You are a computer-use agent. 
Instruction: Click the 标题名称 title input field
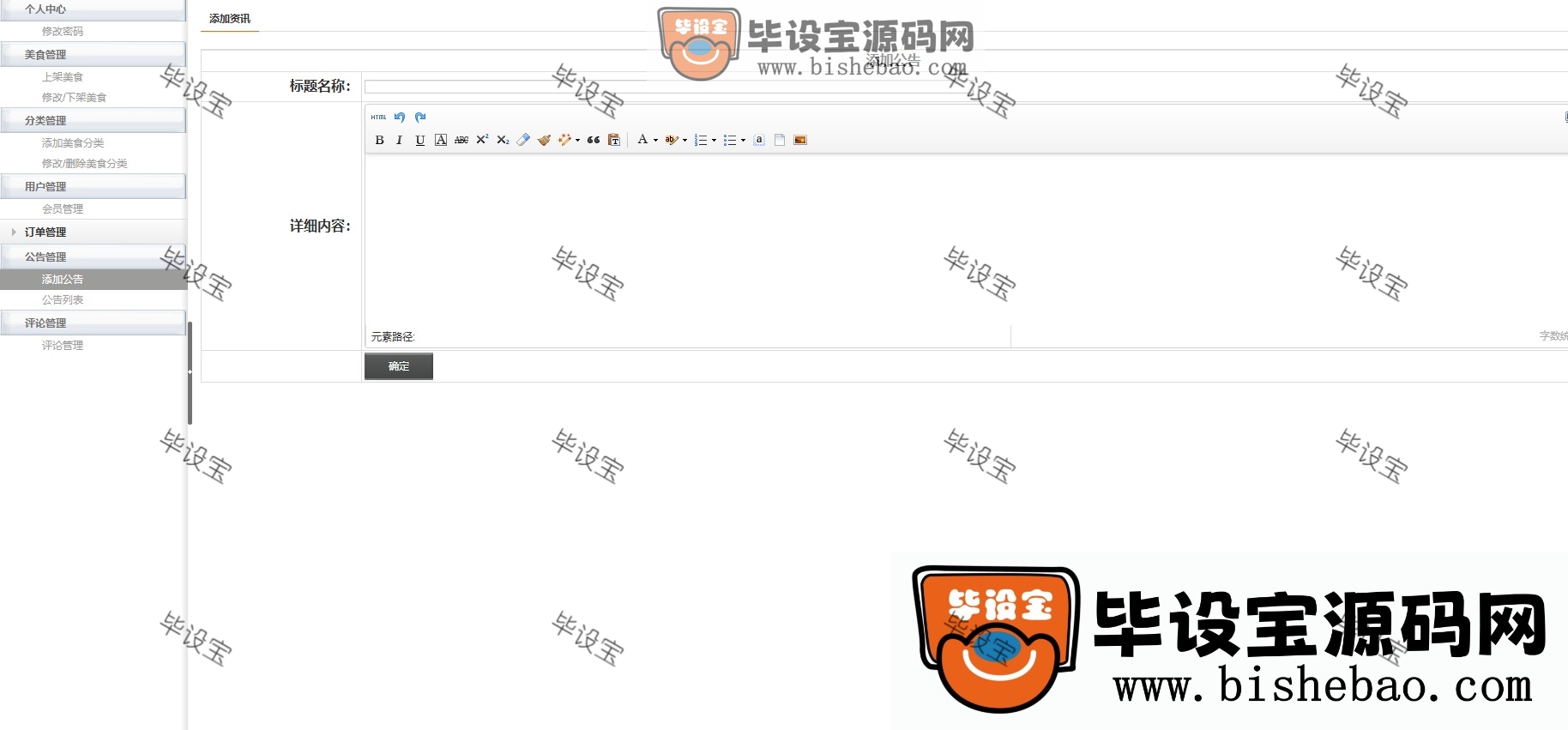(966, 87)
